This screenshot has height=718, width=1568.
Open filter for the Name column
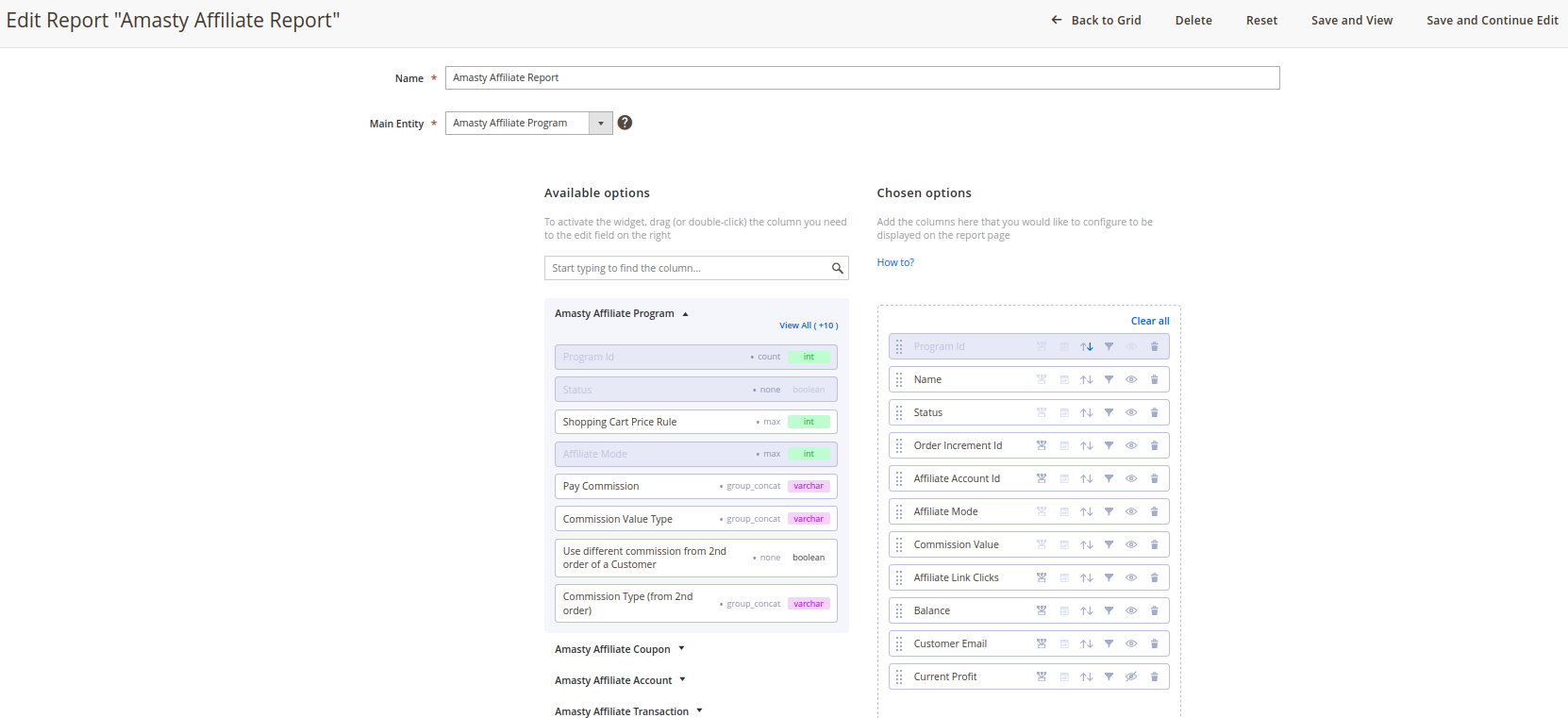(x=1109, y=379)
